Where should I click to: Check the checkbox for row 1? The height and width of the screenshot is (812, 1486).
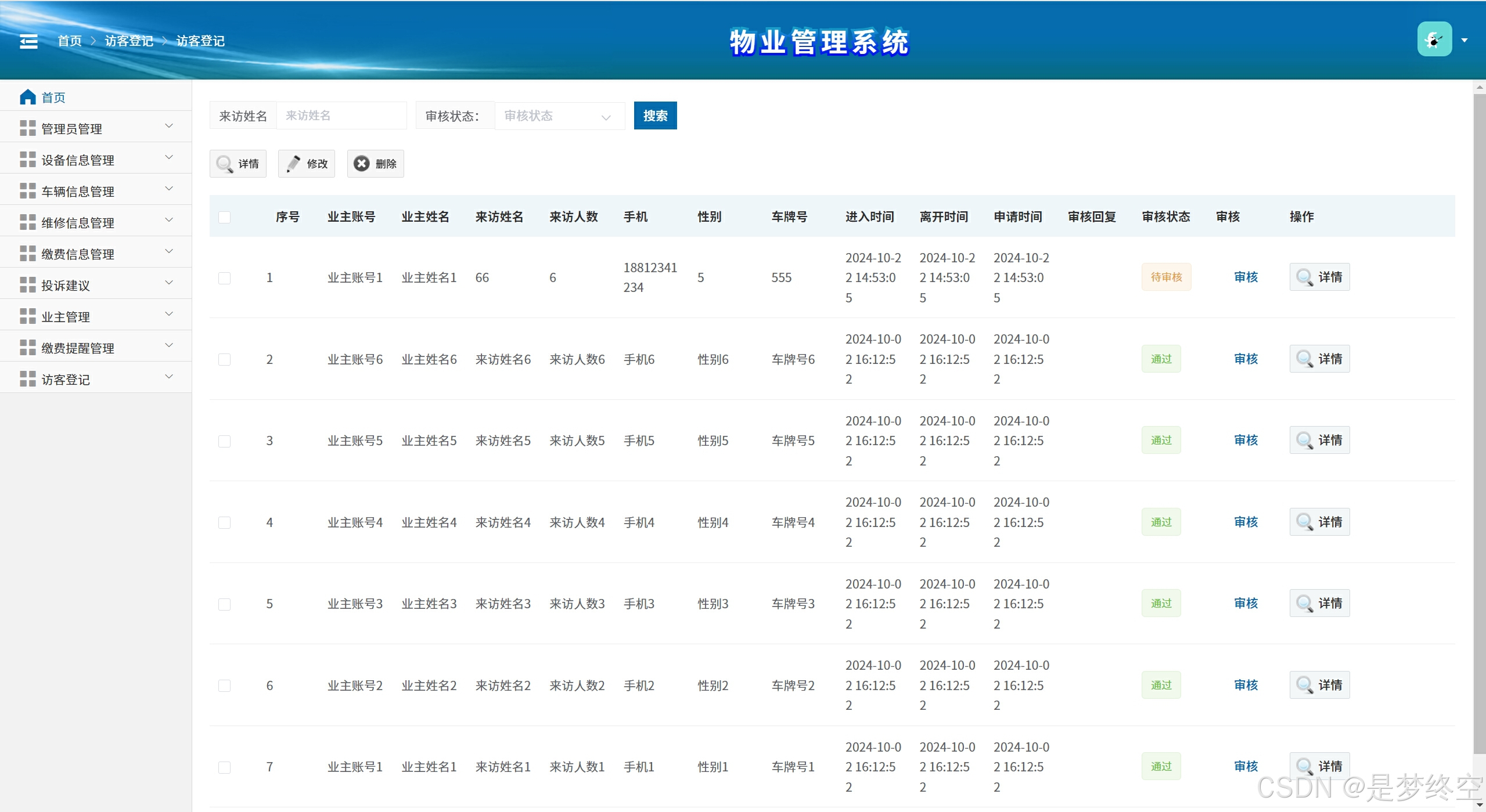pos(224,278)
